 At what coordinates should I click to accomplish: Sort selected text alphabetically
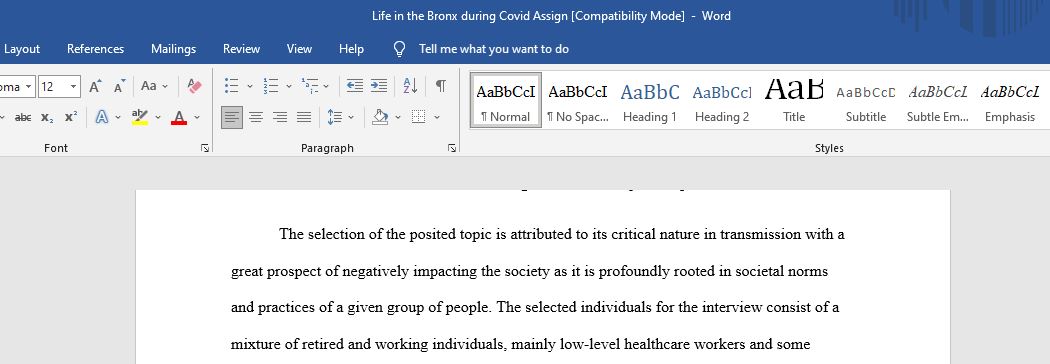pyautogui.click(x=410, y=86)
